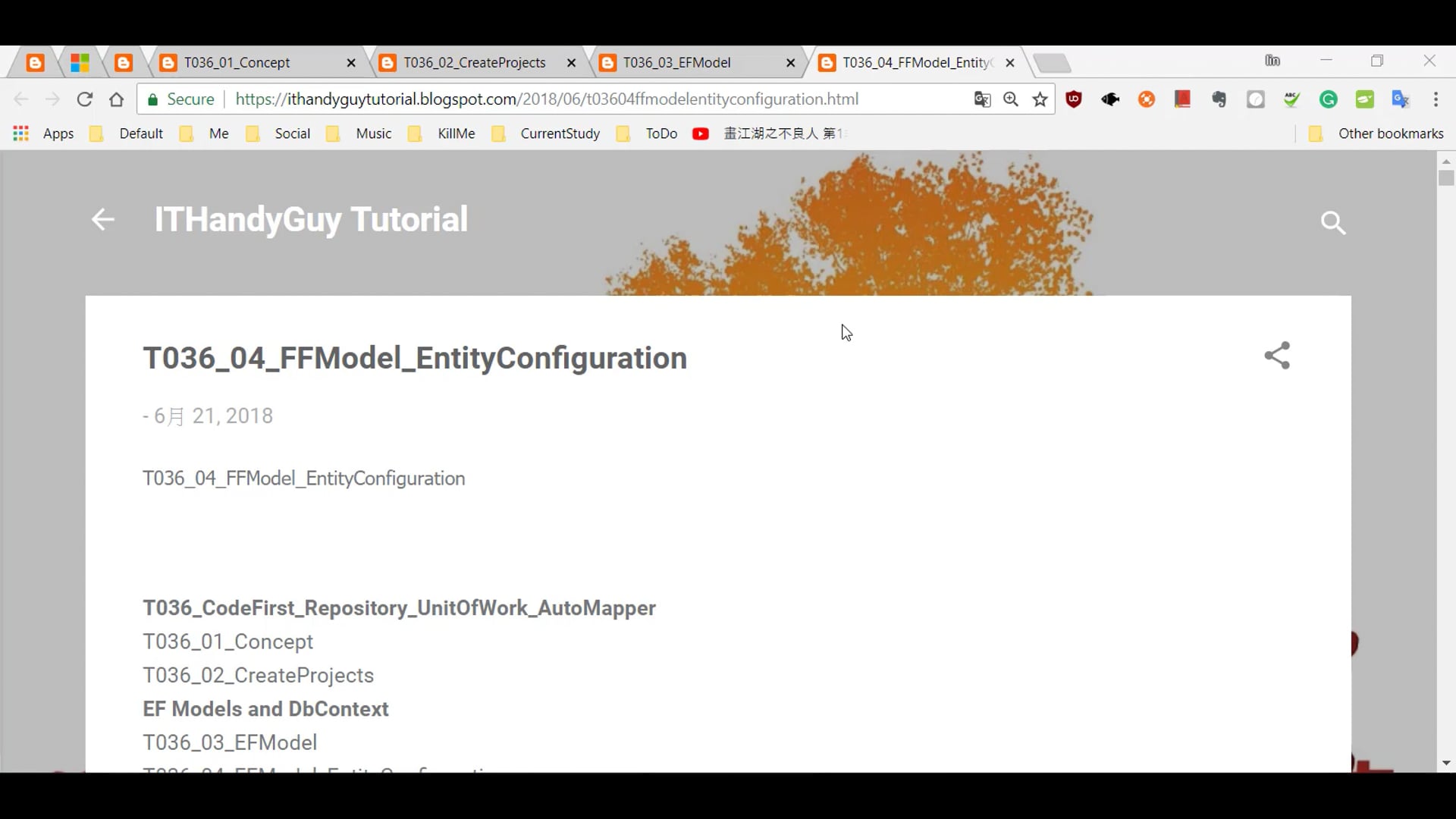The width and height of the screenshot is (1456, 819).
Task: Go to browser home page
Action: click(x=116, y=99)
